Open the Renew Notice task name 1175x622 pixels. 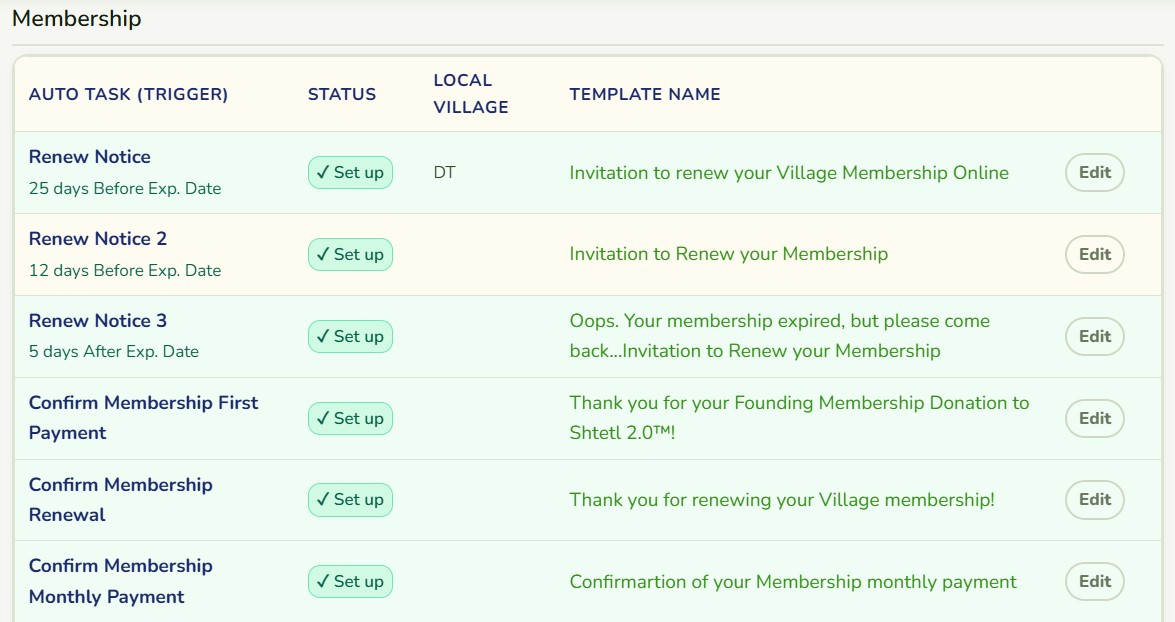(90, 157)
